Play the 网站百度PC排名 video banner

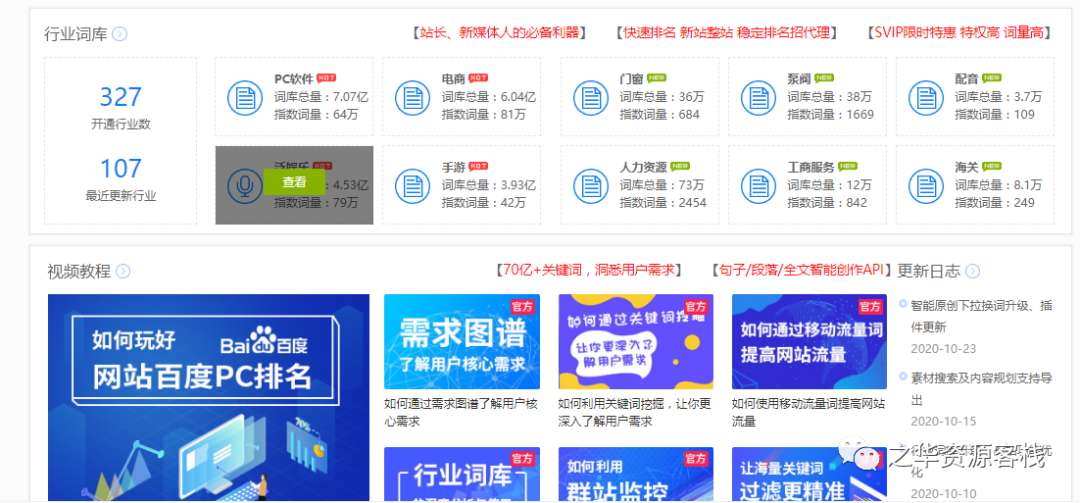209,398
